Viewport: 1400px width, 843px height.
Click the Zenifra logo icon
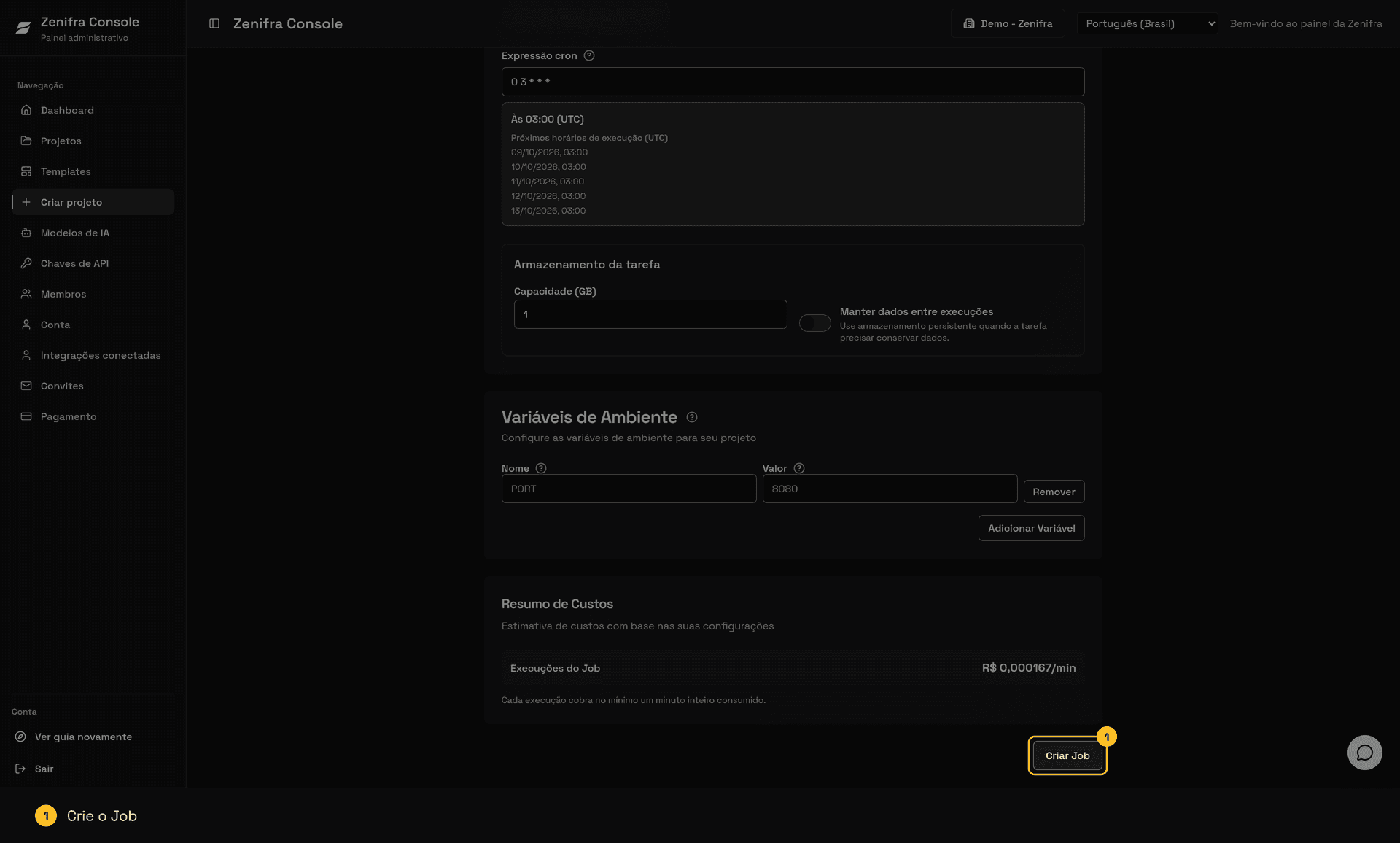point(23,28)
